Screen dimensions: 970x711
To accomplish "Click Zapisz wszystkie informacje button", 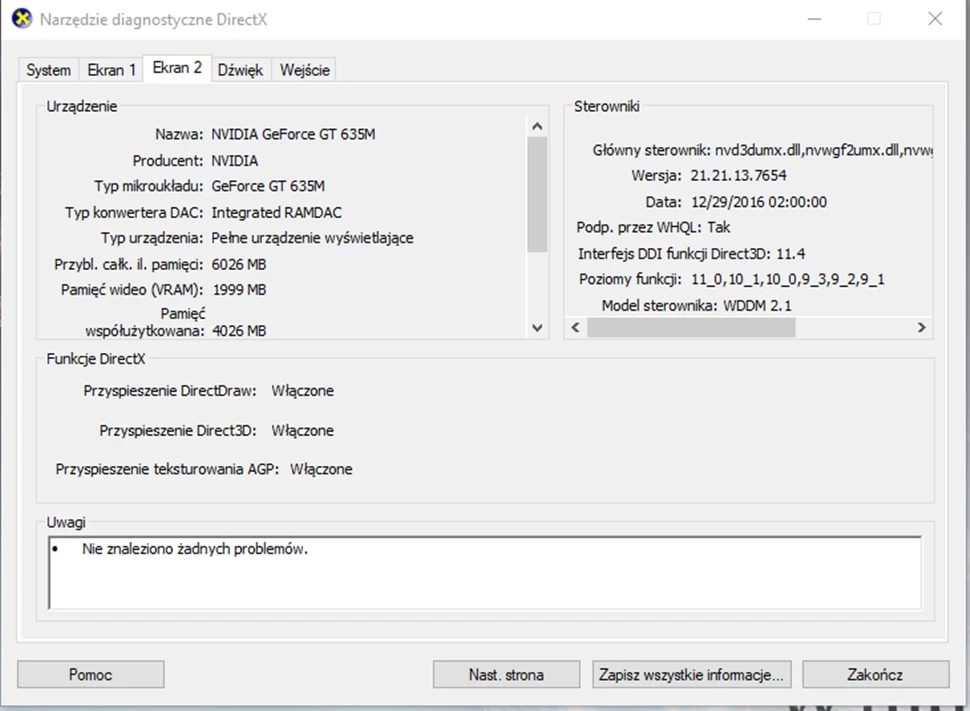I will click(692, 674).
